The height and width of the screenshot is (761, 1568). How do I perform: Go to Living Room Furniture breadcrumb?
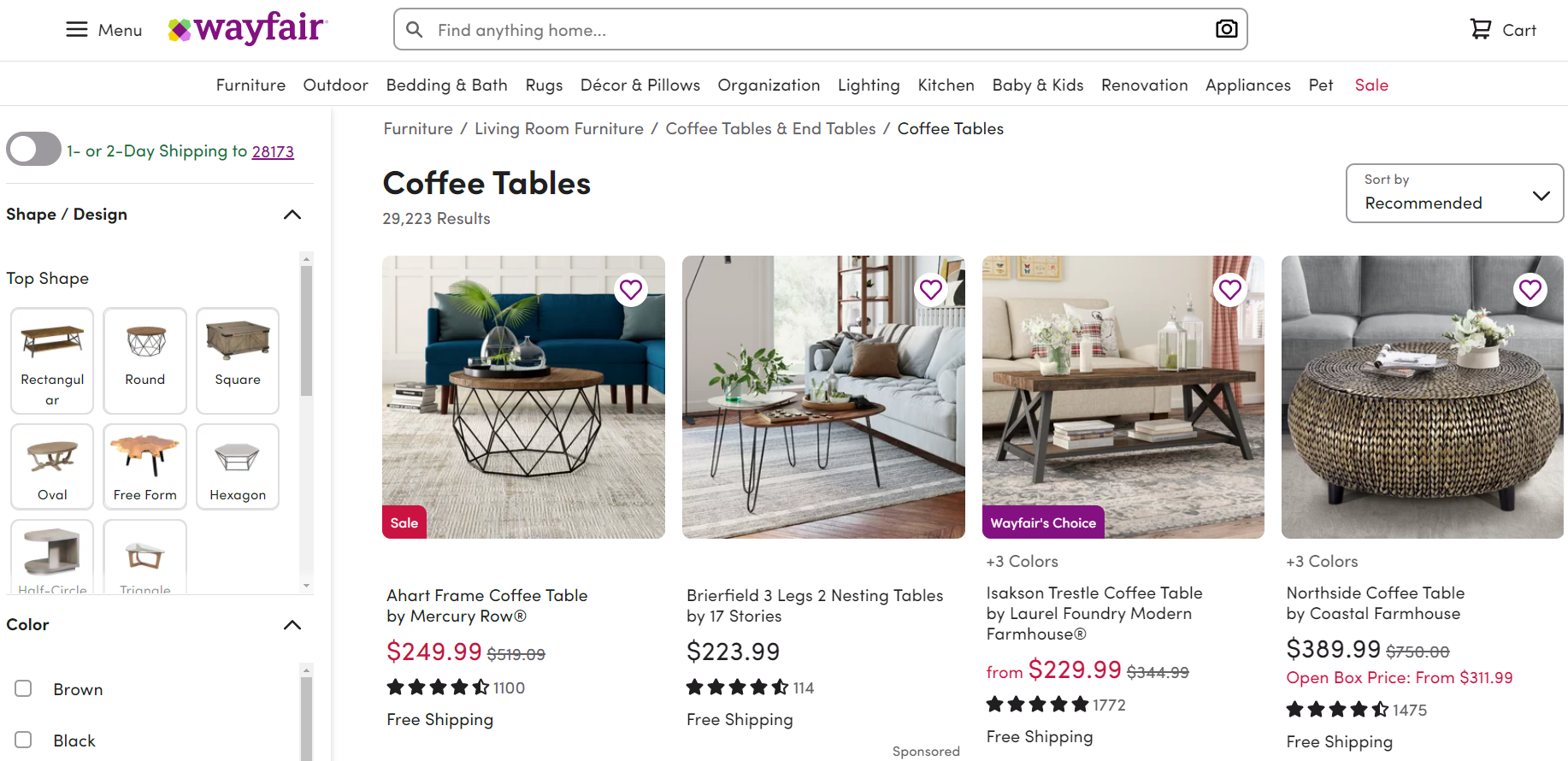559,128
